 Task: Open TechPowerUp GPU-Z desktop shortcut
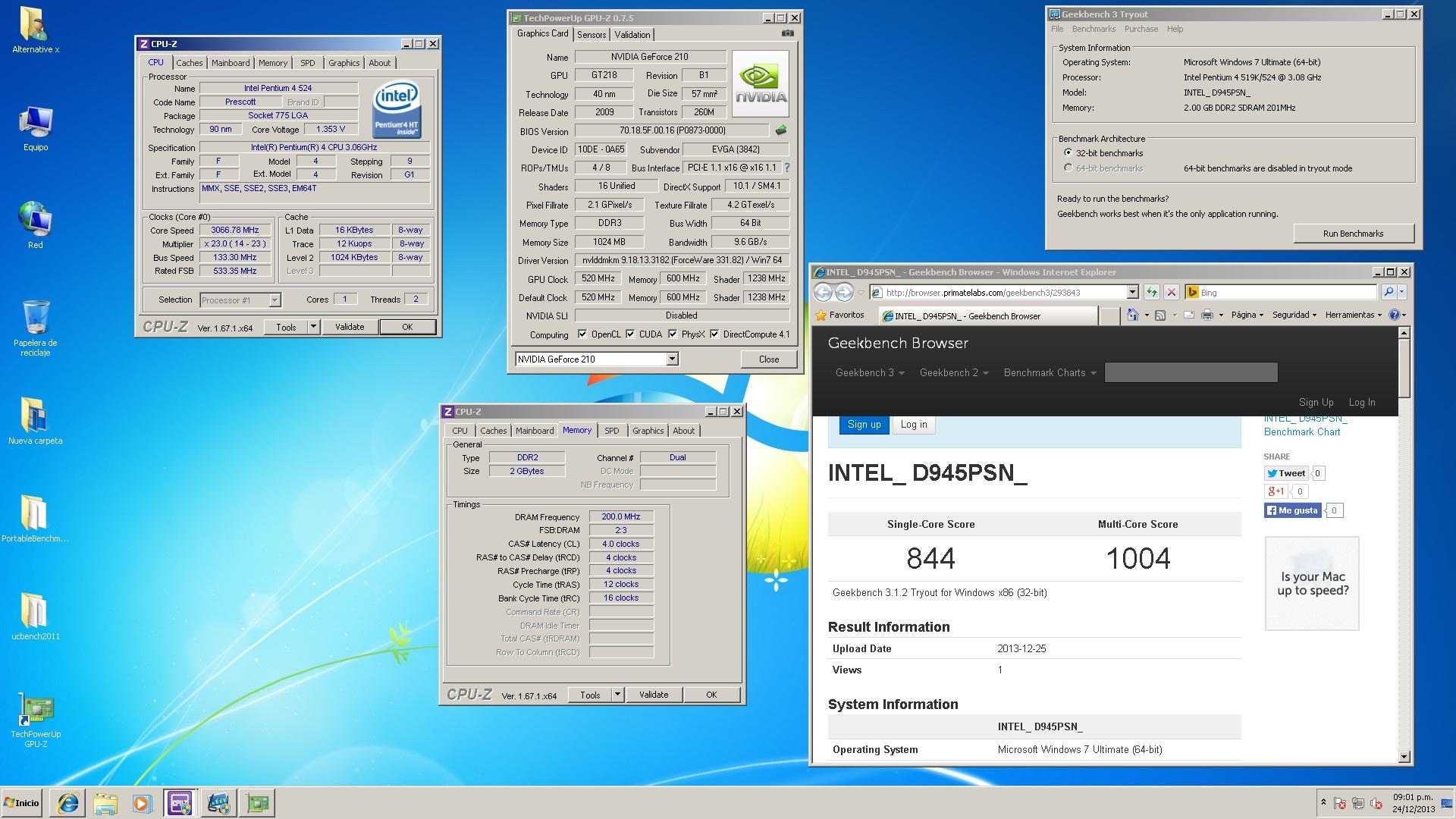[36, 719]
